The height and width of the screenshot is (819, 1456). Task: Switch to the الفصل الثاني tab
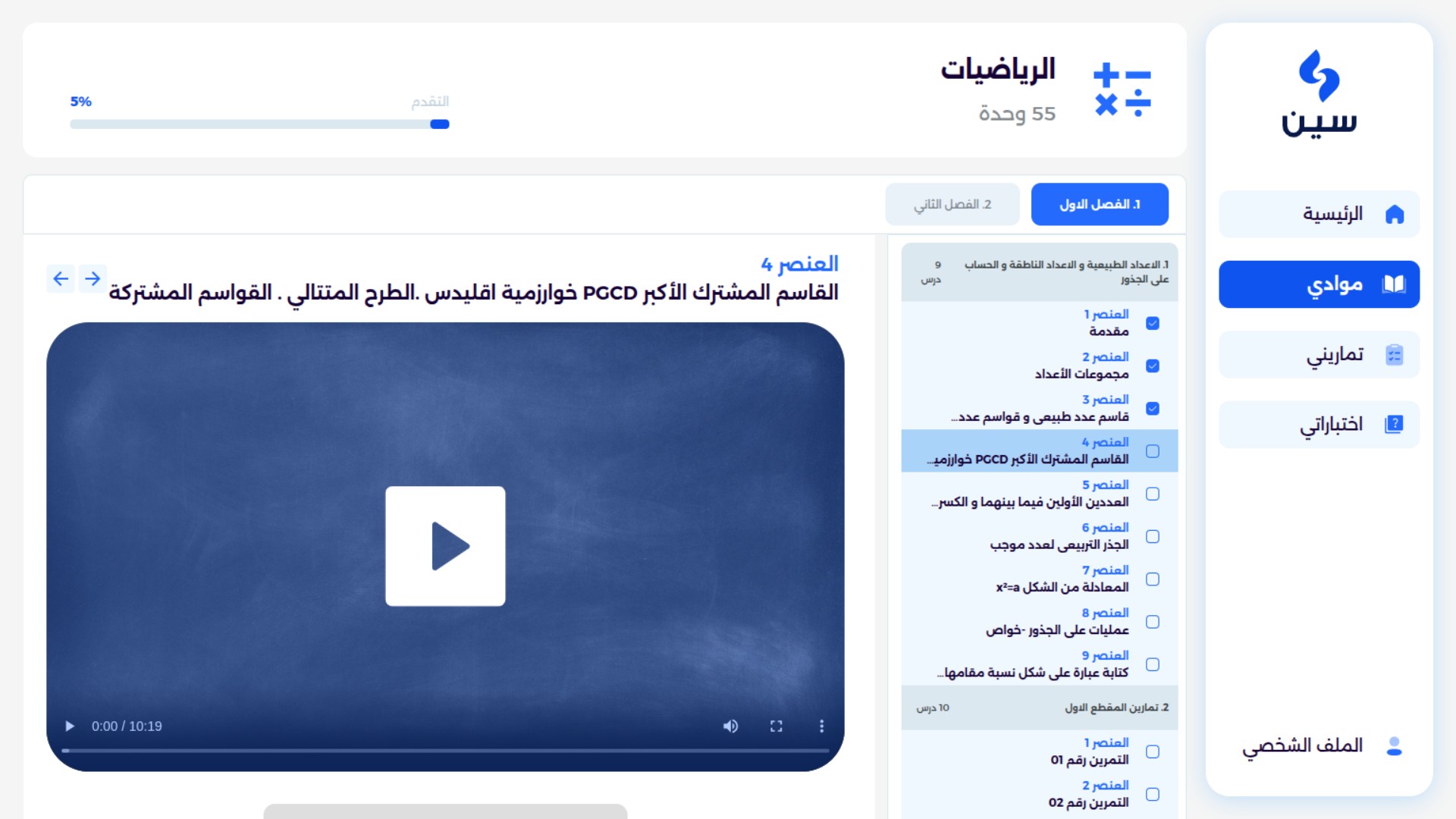pos(952,204)
